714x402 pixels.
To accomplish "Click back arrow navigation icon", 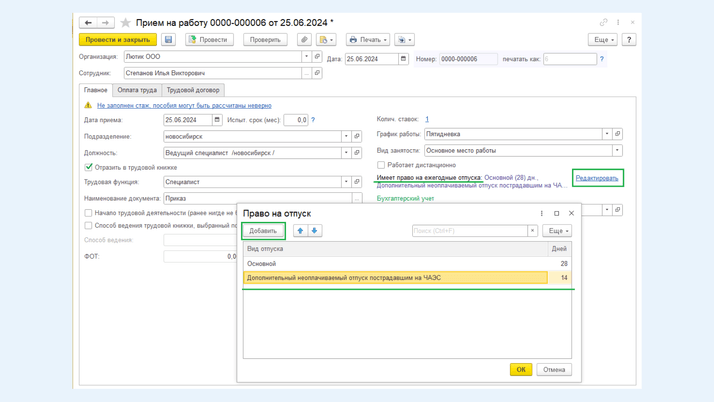I will 88,22.
